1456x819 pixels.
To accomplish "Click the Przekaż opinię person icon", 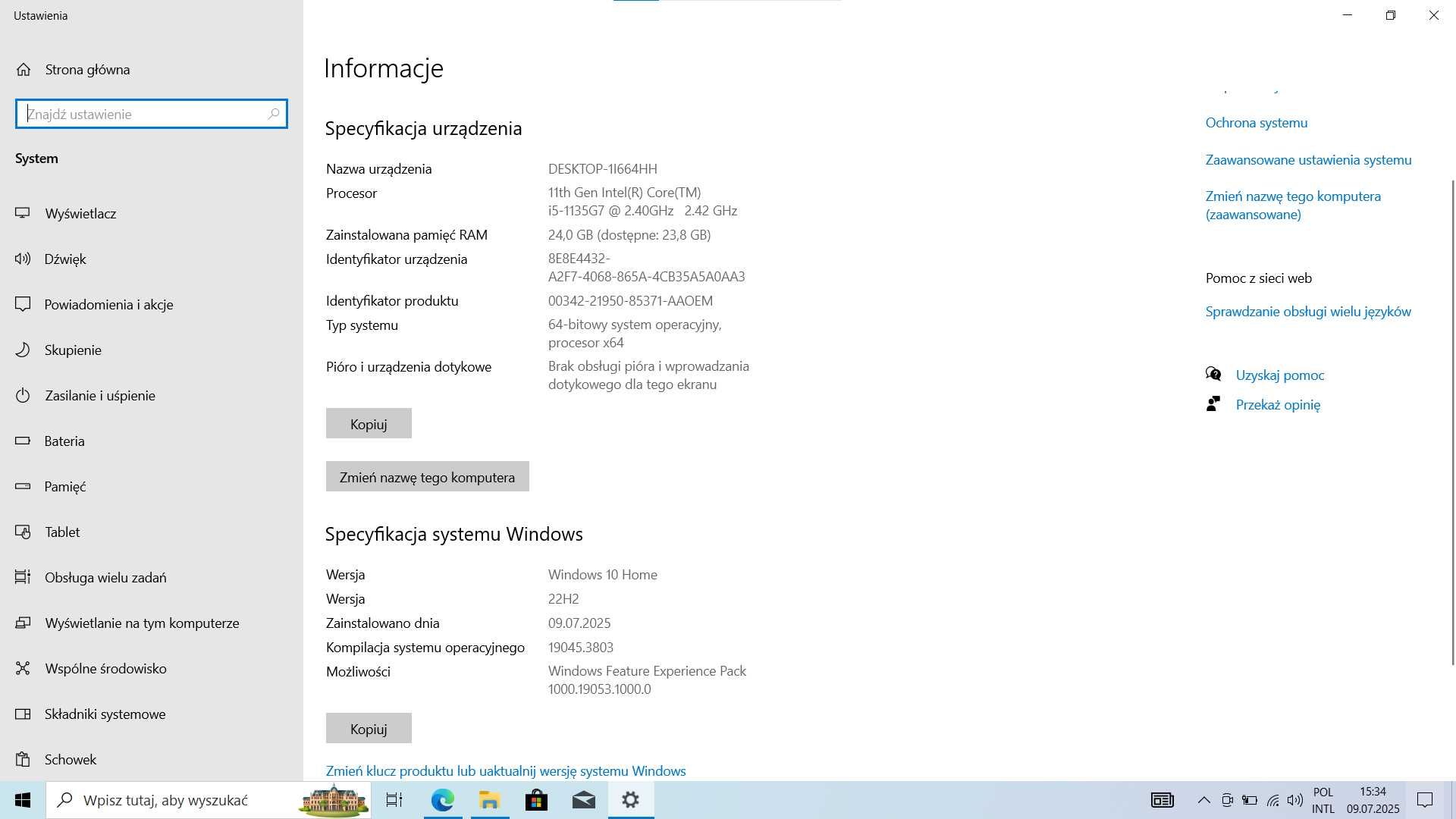I will 1213,403.
